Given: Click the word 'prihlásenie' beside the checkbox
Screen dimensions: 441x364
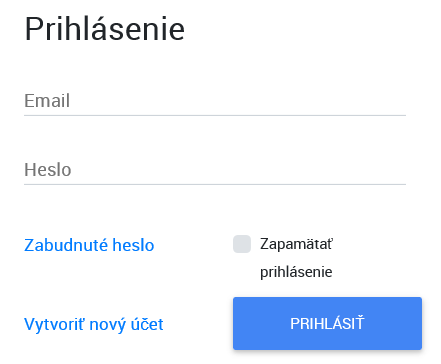Looking at the screenshot, I should (296, 272).
